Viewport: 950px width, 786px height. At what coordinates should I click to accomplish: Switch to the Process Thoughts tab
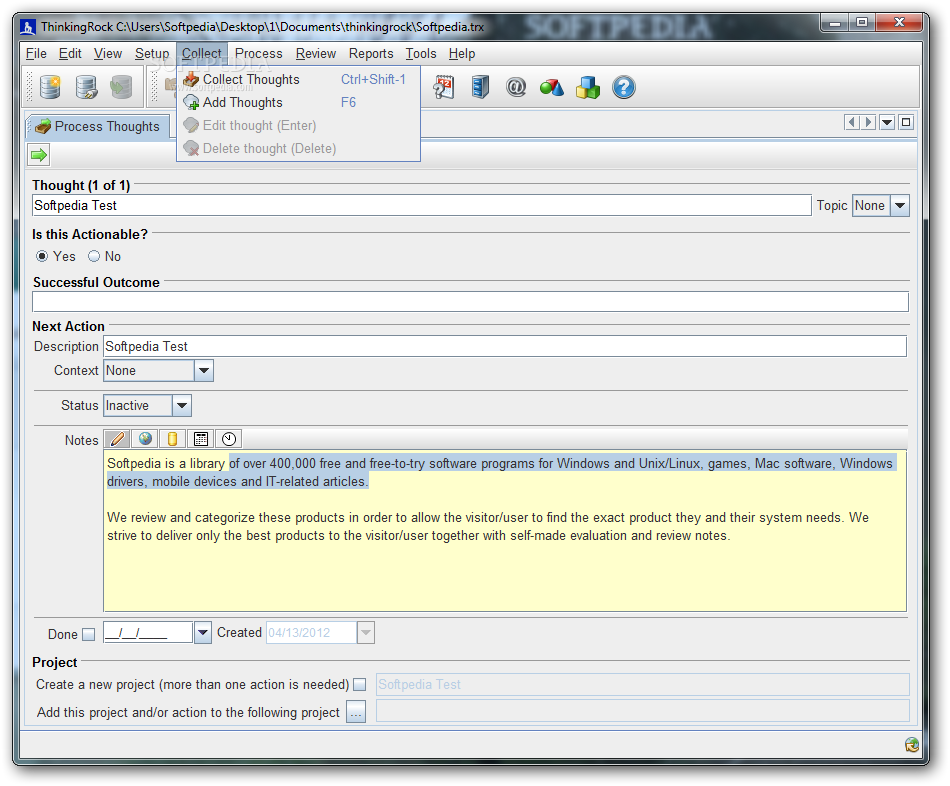98,127
